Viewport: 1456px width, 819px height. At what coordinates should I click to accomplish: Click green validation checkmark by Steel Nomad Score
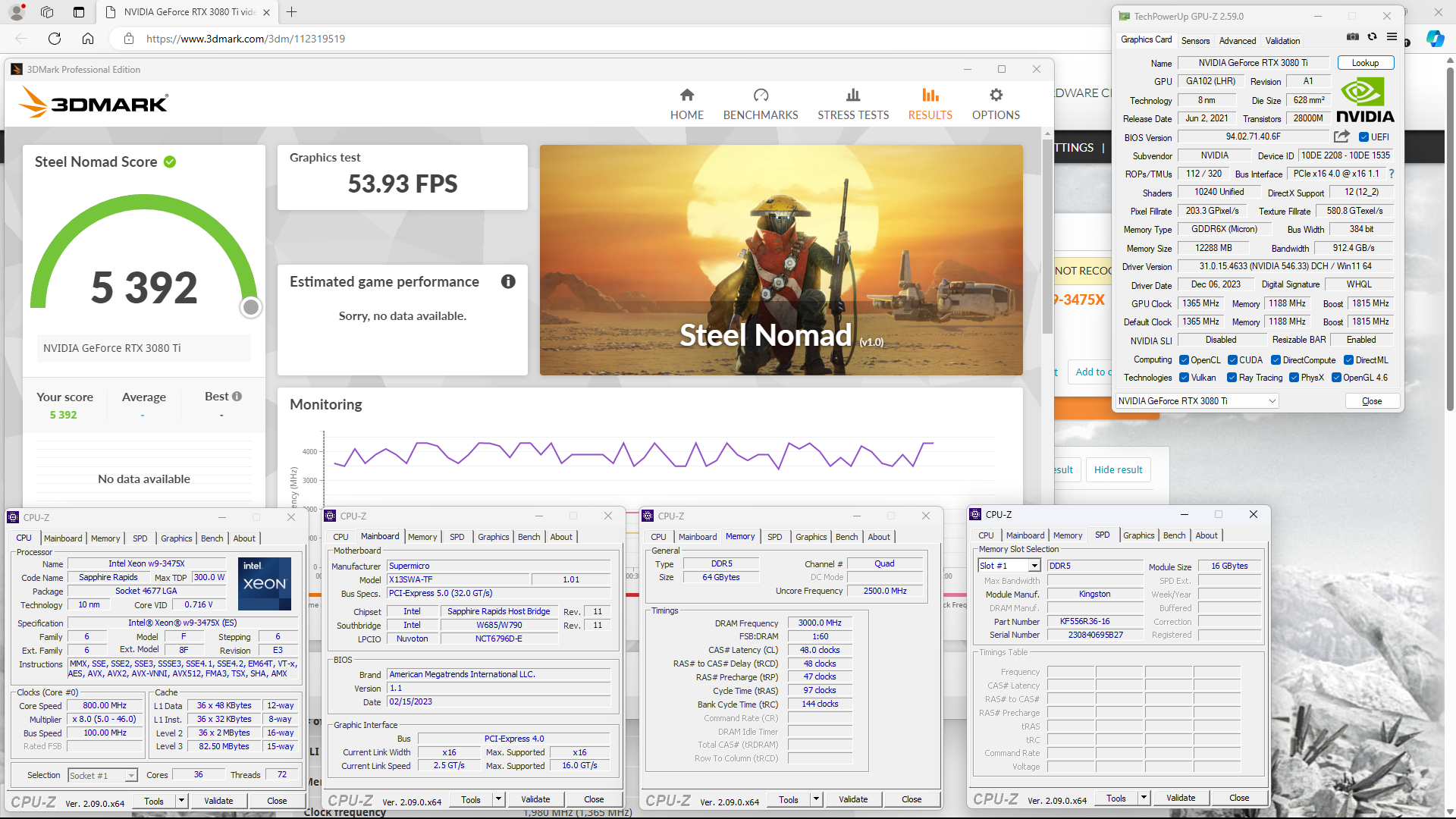(x=170, y=162)
